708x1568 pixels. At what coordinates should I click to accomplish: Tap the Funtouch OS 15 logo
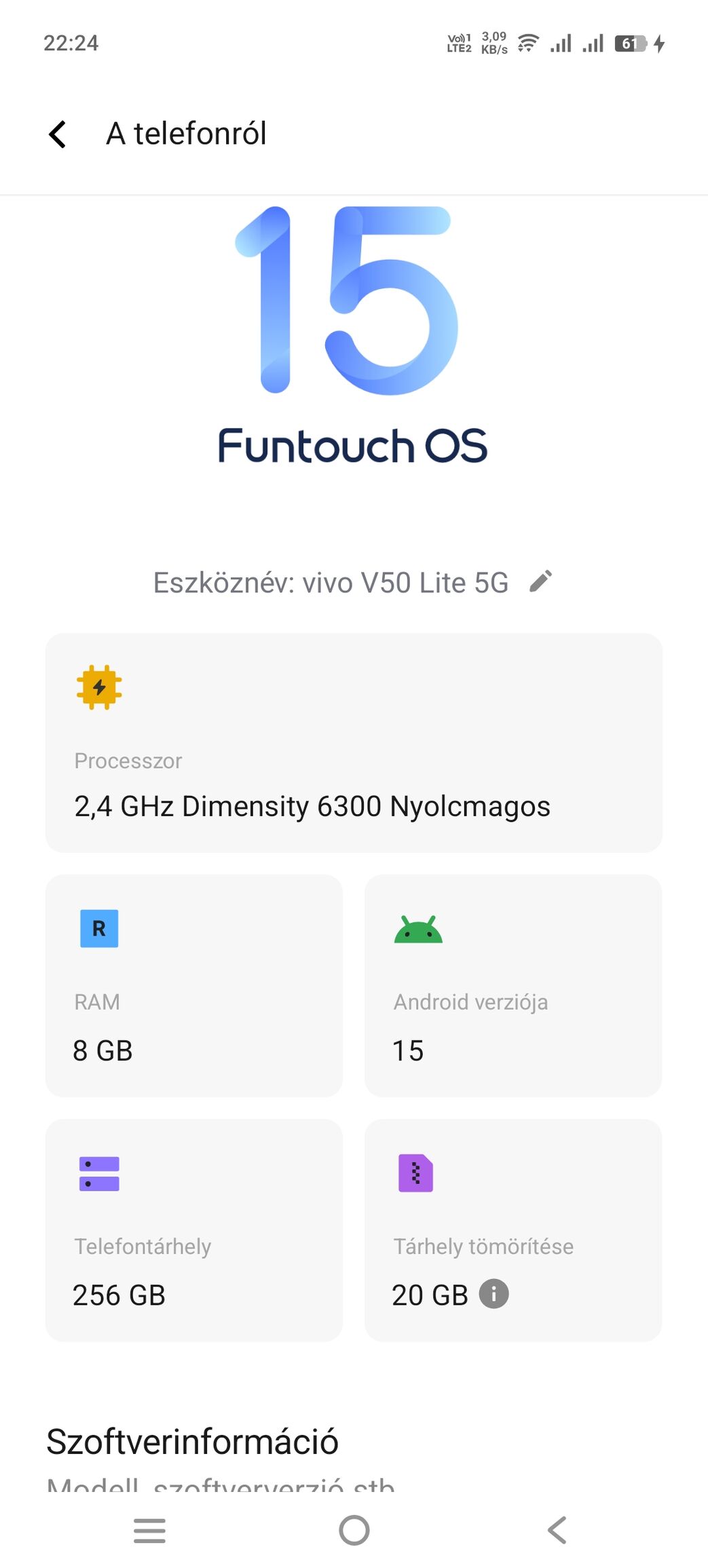pos(352,336)
